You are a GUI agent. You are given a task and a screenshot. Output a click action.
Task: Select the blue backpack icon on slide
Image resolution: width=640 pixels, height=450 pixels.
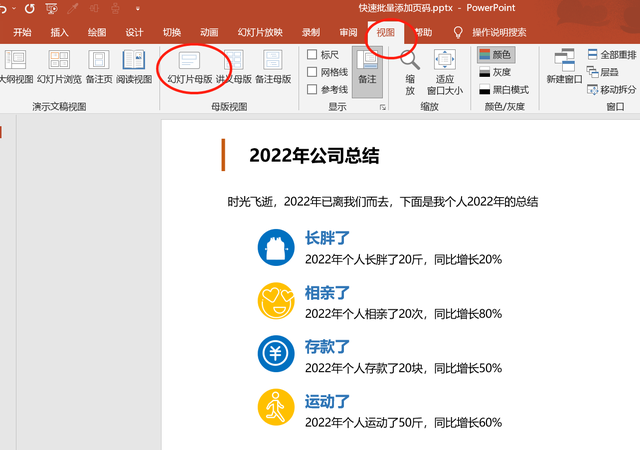point(276,247)
